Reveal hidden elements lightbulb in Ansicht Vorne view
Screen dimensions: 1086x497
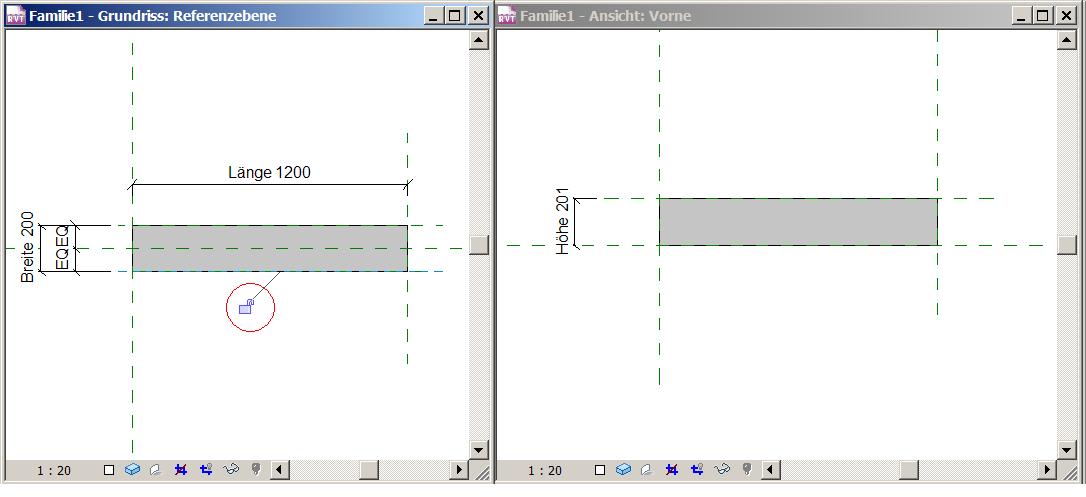pos(747,470)
